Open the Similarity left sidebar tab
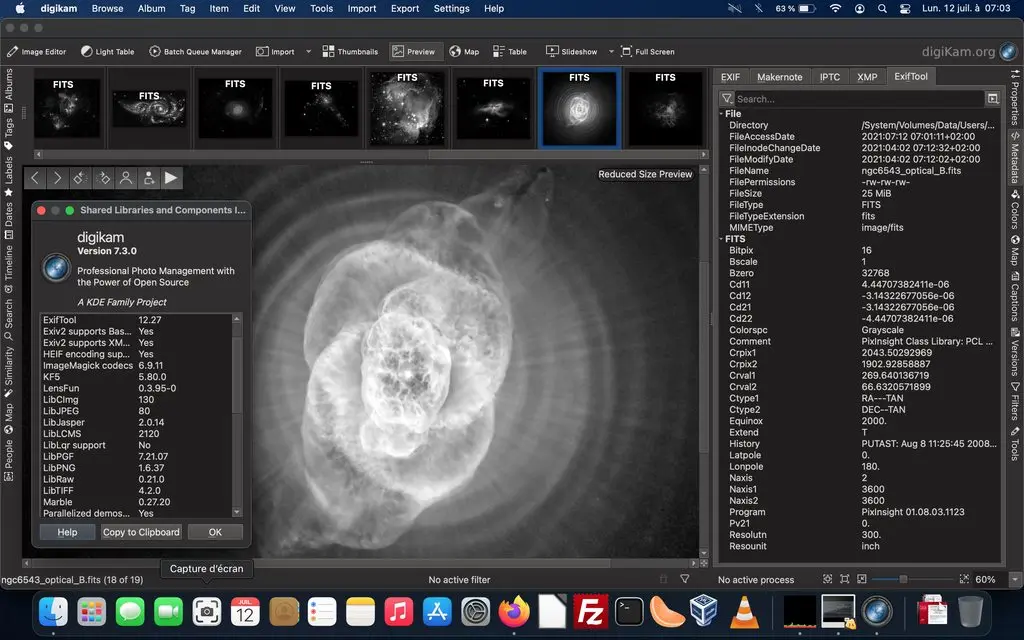This screenshot has height=640, width=1024. click(x=8, y=372)
